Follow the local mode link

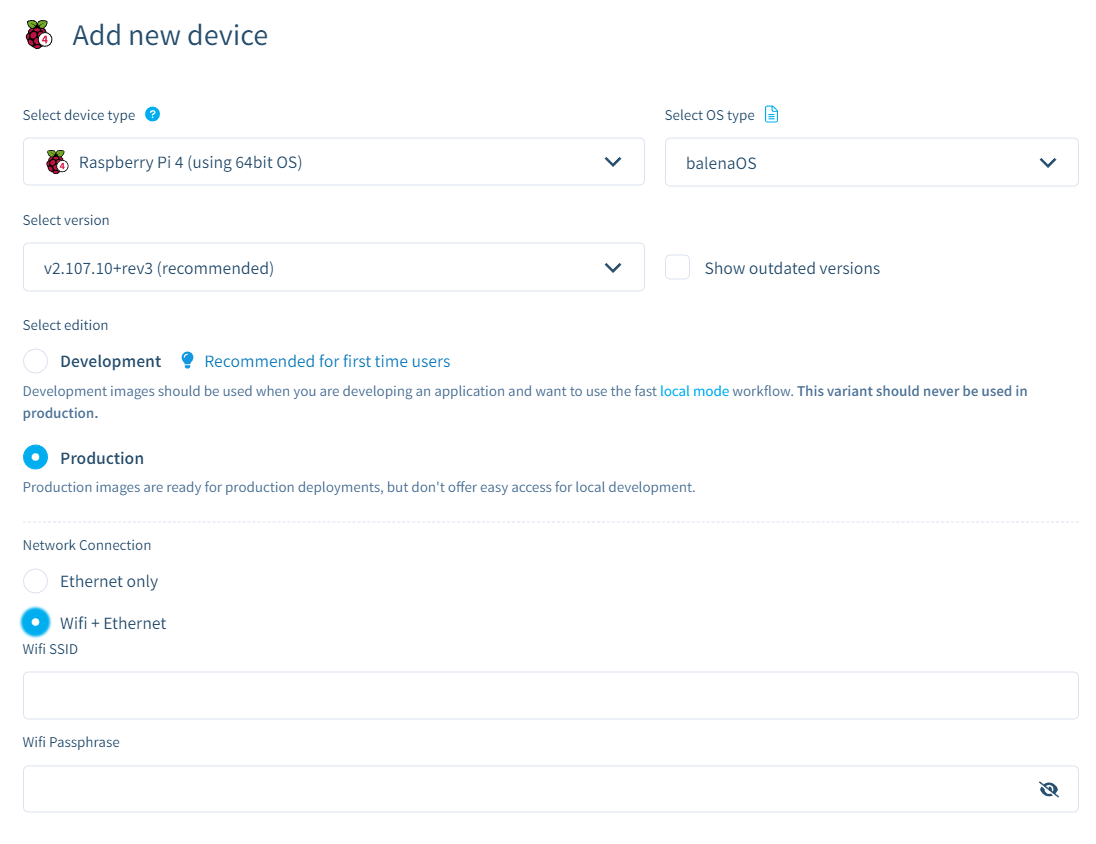tap(694, 391)
